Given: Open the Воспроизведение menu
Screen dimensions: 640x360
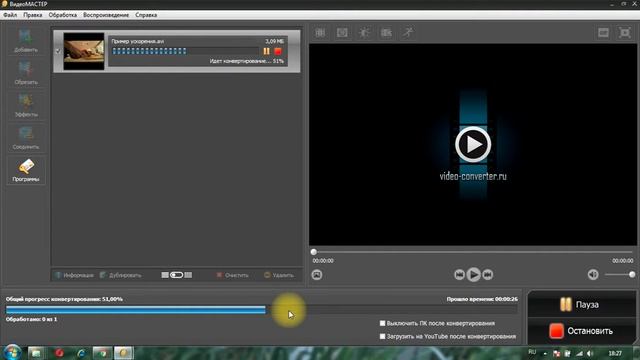Looking at the screenshot, I should 106,15.
